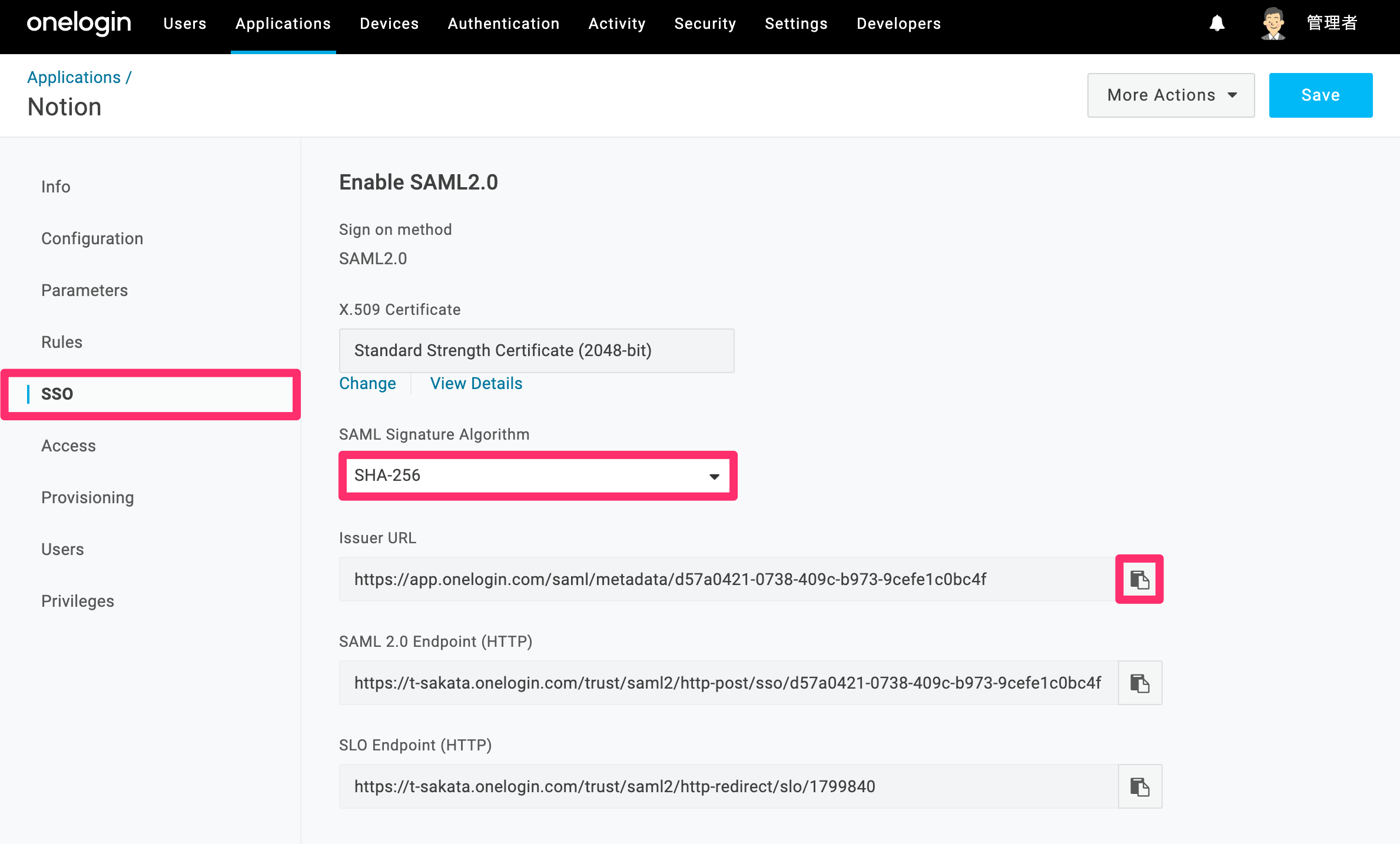The width and height of the screenshot is (1400, 844).
Task: Click the 'SAML2.0' sign on method value
Action: pos(373,258)
